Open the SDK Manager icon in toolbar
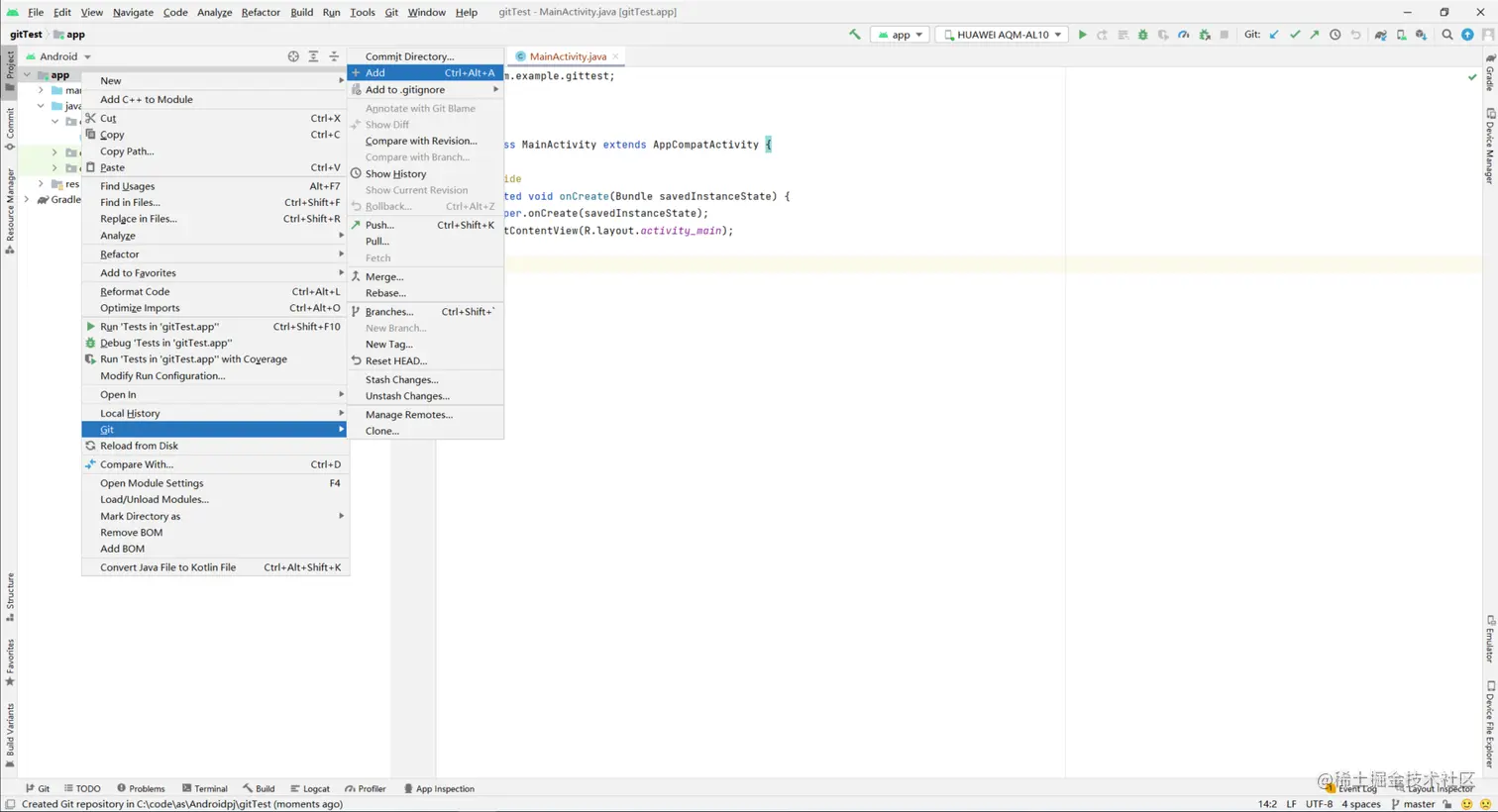 tap(1421, 35)
